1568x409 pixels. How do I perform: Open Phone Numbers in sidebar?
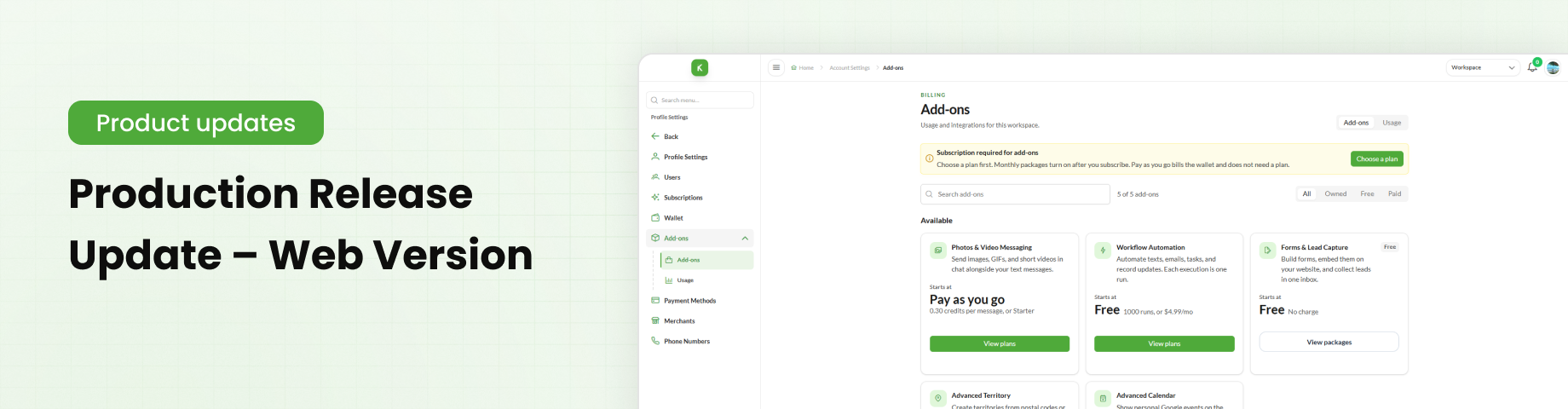tap(687, 342)
